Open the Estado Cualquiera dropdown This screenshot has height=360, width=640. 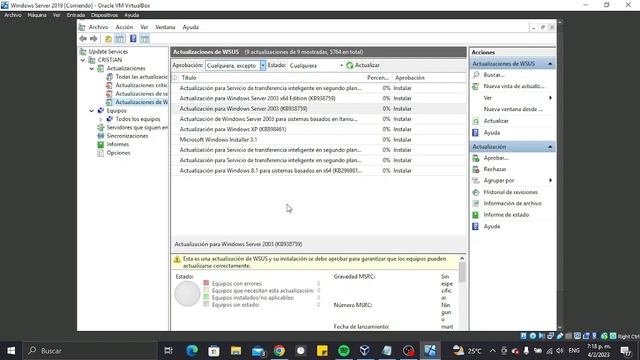[342, 65]
